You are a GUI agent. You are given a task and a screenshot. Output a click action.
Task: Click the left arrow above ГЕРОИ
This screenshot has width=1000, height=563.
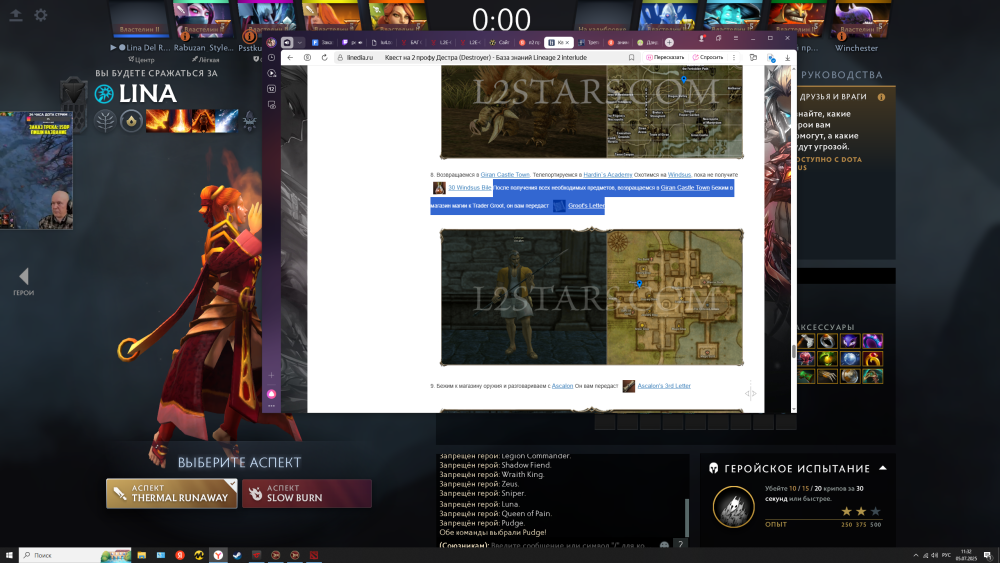[x=24, y=276]
